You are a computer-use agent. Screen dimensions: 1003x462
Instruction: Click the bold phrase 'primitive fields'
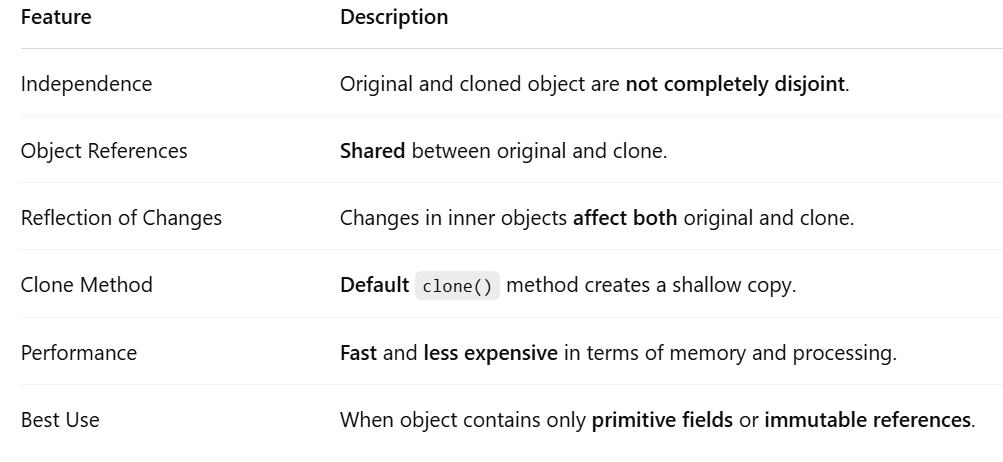662,420
